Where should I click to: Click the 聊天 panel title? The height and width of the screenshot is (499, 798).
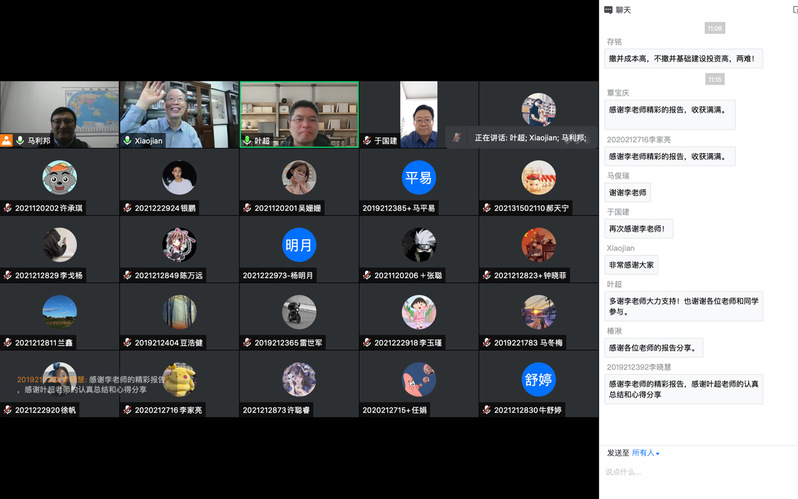click(x=624, y=9)
